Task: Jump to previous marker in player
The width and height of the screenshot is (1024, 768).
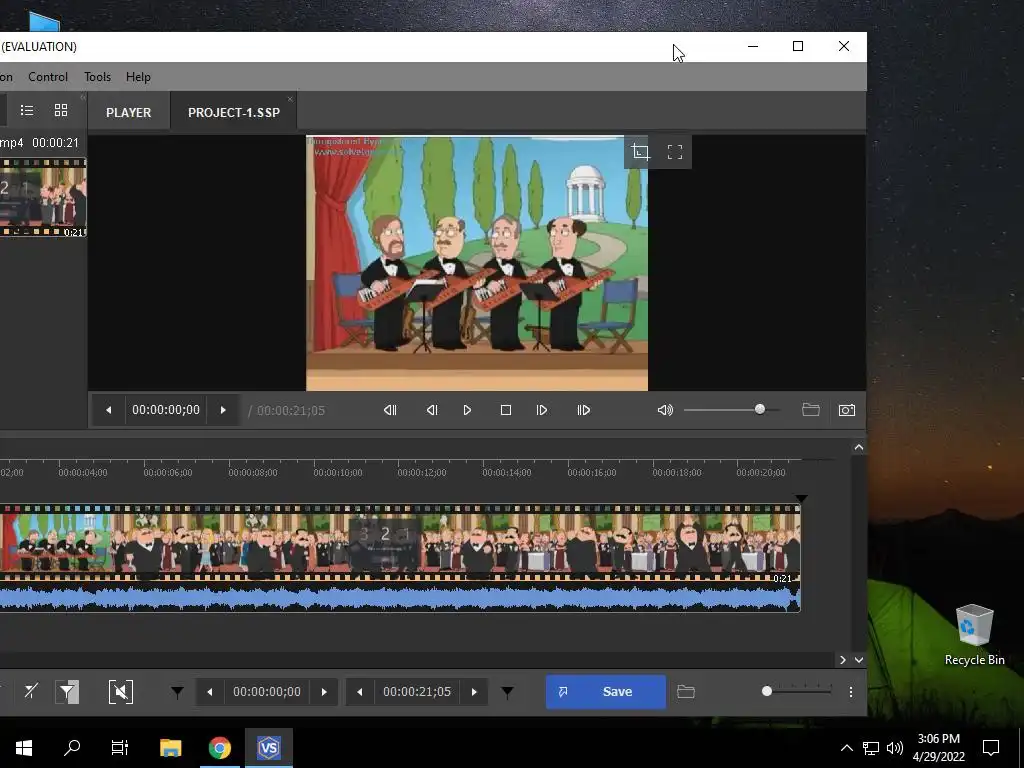Action: [390, 410]
